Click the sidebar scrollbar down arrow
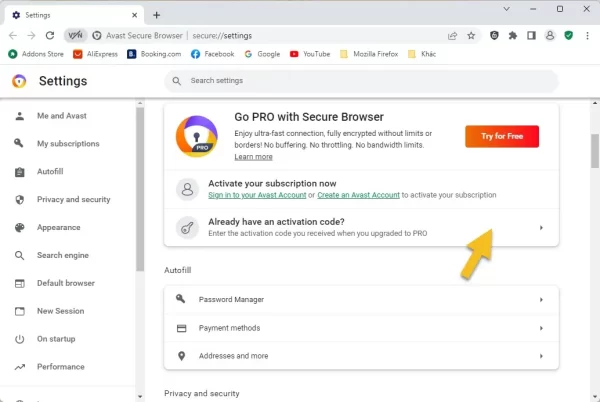Screen dimensions: 600x402 tap(140, 397)
